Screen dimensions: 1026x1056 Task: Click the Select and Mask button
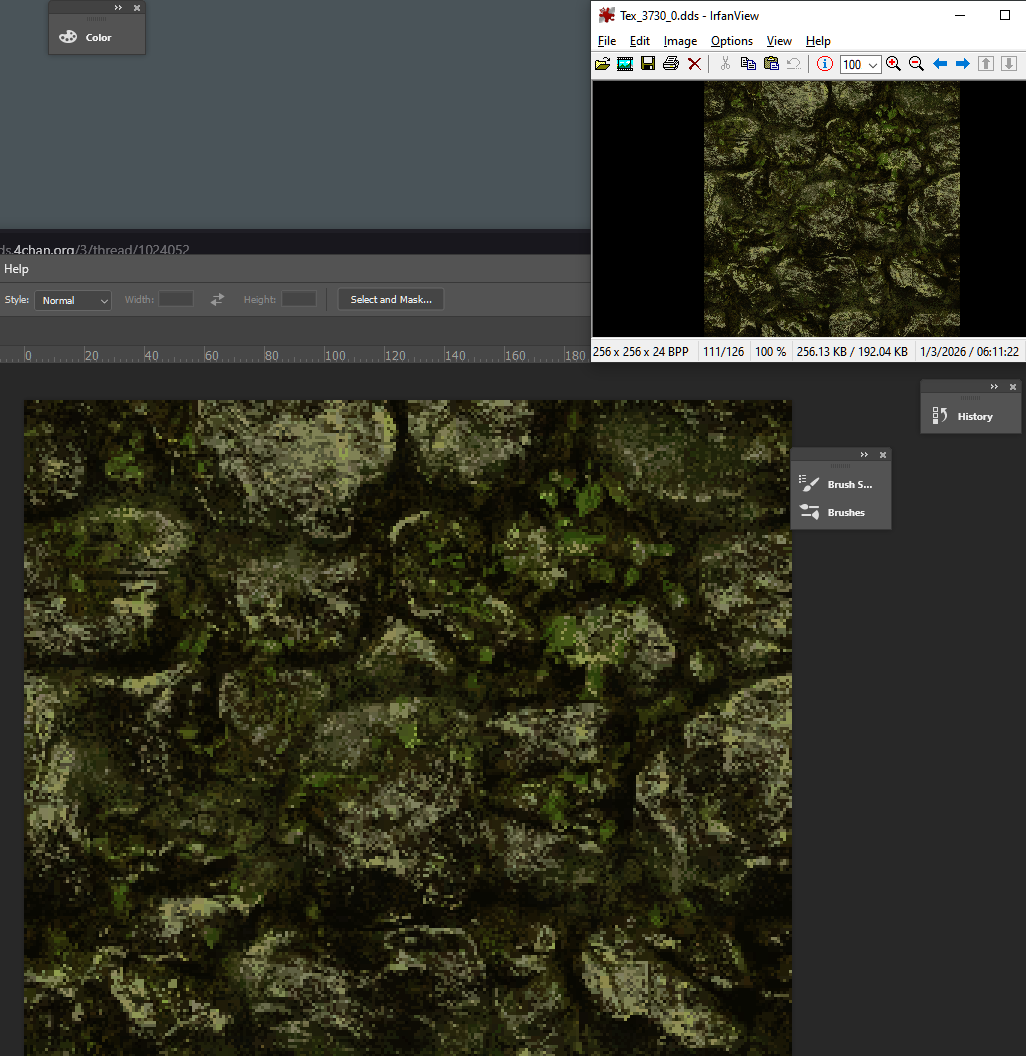[391, 300]
